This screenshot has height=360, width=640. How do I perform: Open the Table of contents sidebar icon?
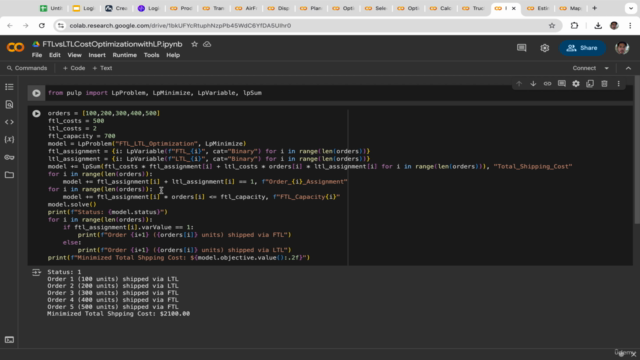(9, 87)
